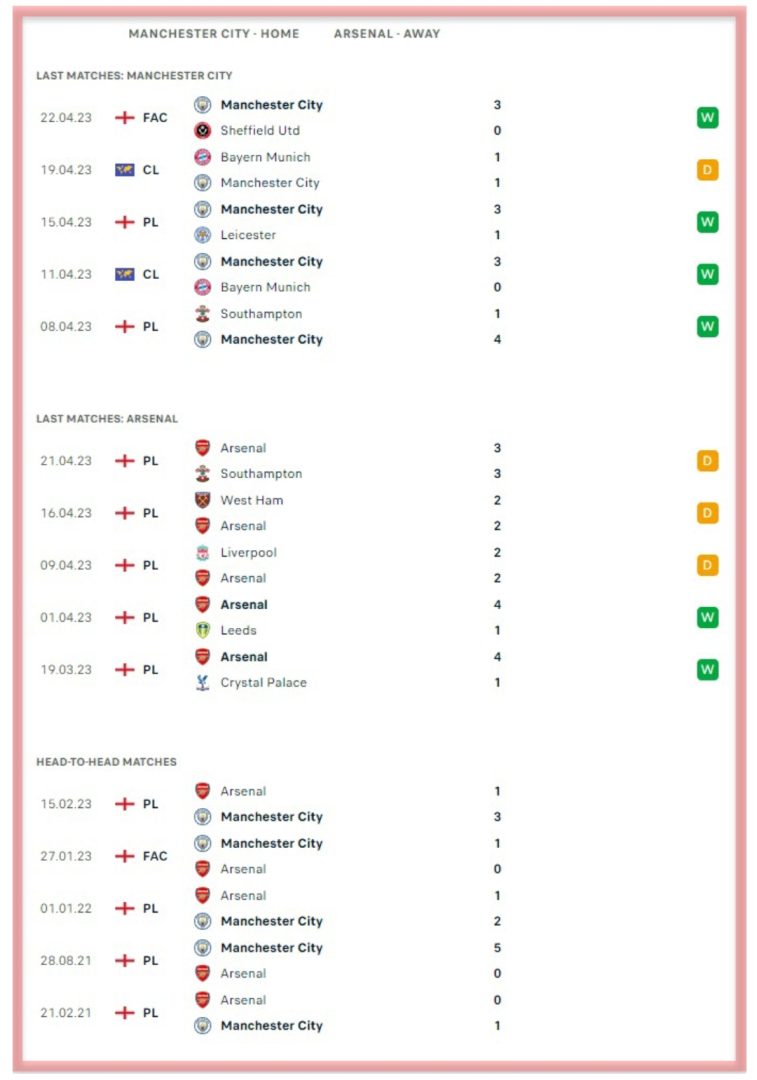
Task: Click the West Ham club crest
Action: pos(203,500)
